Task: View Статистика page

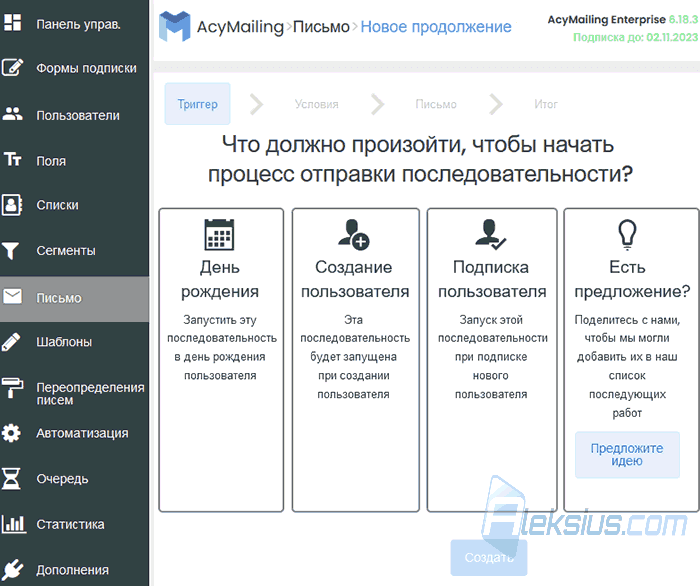Action: pyautogui.click(x=71, y=524)
